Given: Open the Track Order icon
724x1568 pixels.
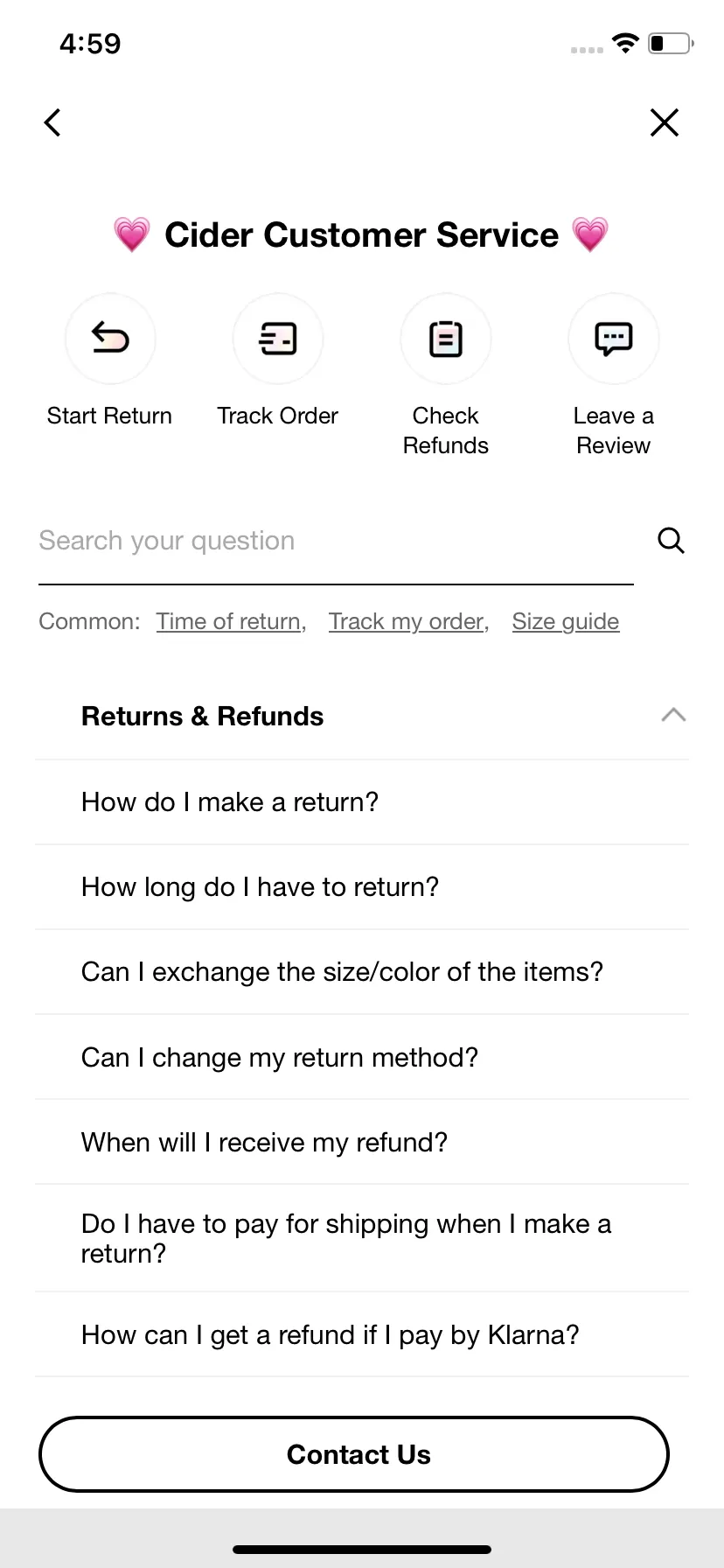Looking at the screenshot, I should pyautogui.click(x=278, y=339).
